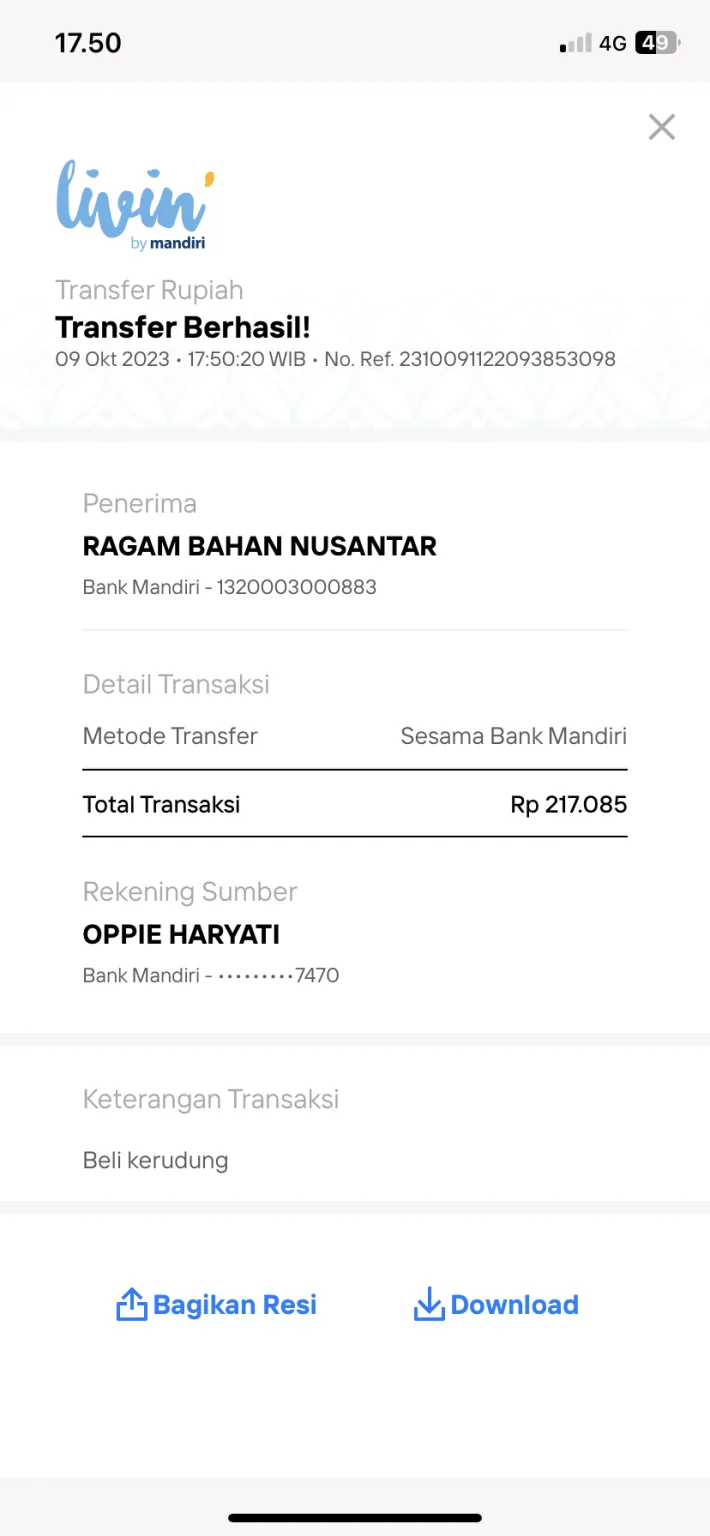This screenshot has width=710, height=1536.
Task: Tap the download arrow icon
Action: click(x=429, y=1304)
